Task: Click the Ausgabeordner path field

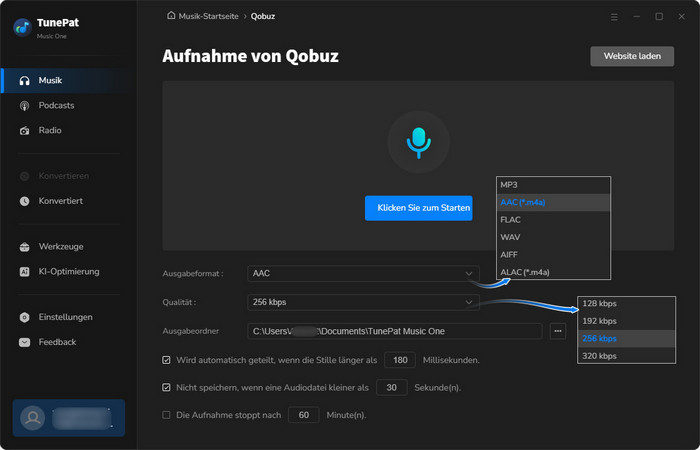Action: pos(395,331)
